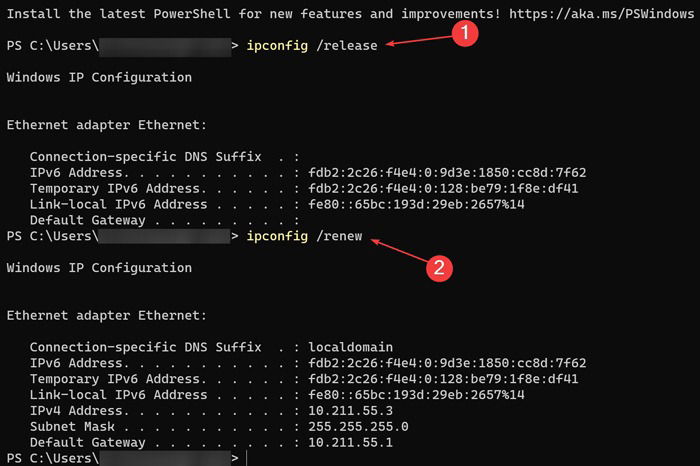
Task: Click the blurred username on the first prompt
Action: [x=165, y=46]
